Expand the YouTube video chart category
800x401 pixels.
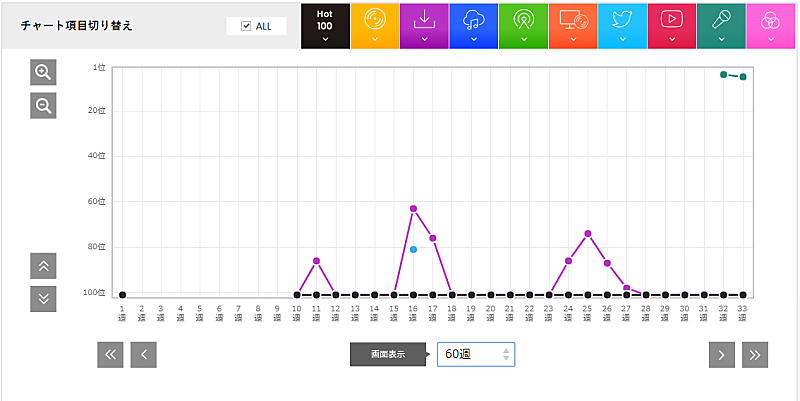click(x=672, y=25)
